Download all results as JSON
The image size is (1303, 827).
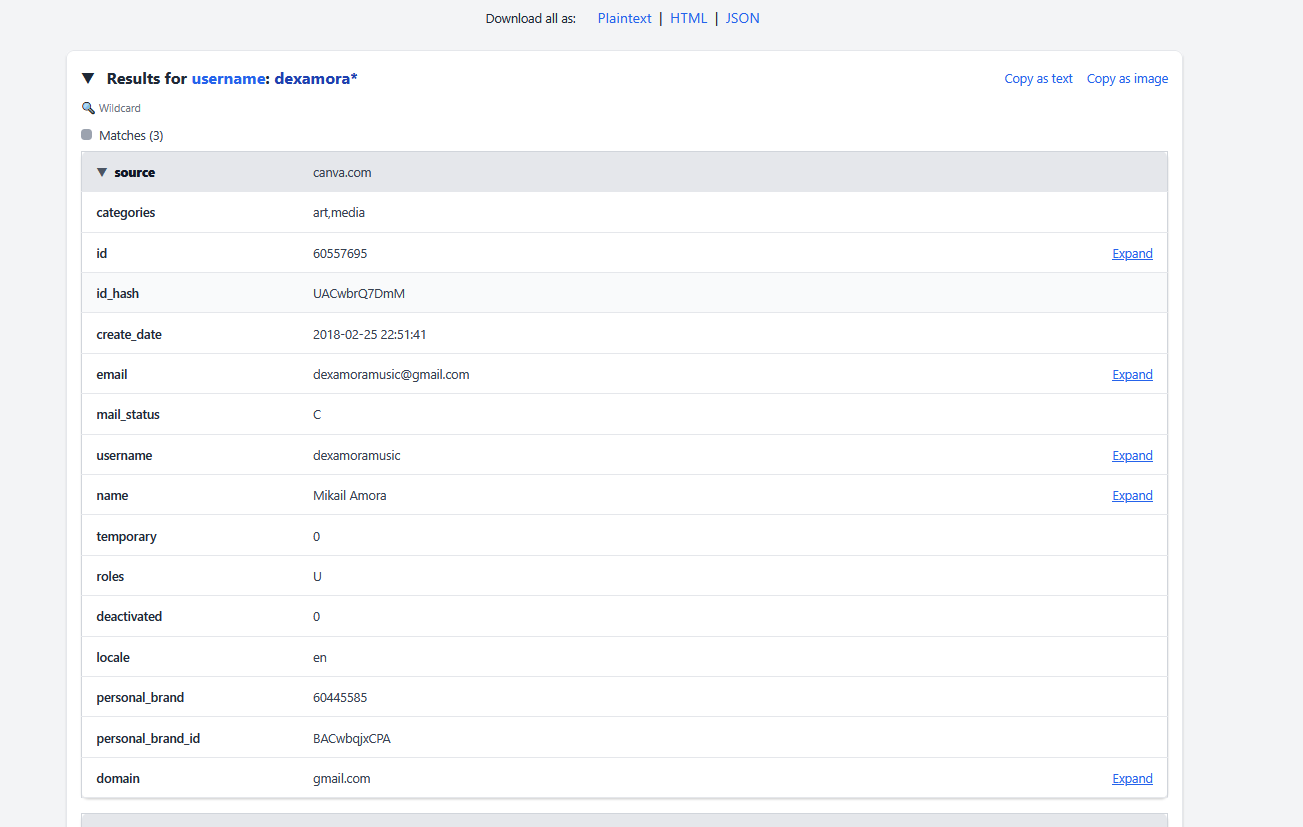coord(742,18)
